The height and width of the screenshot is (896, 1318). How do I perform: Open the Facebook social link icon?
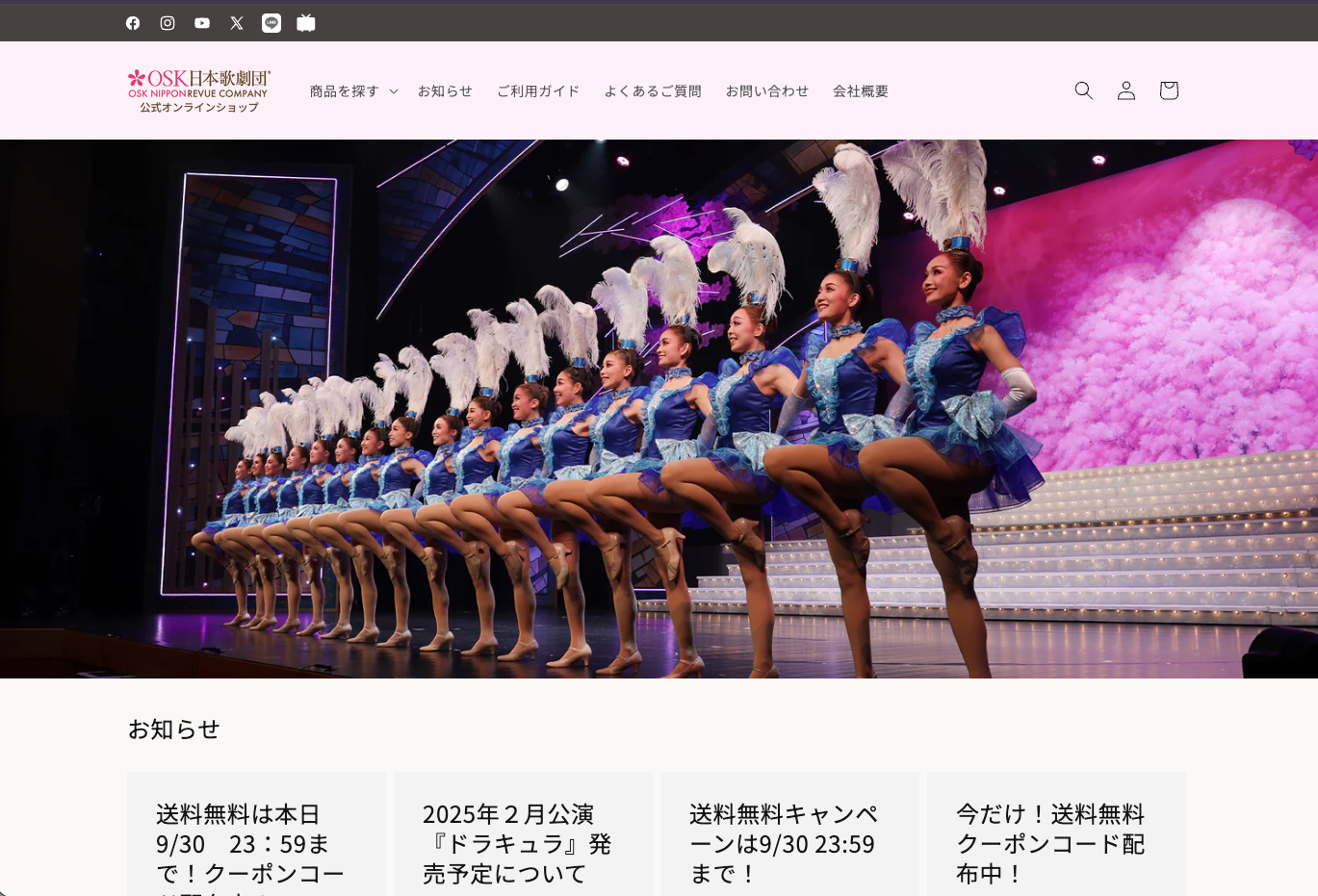pyautogui.click(x=133, y=23)
